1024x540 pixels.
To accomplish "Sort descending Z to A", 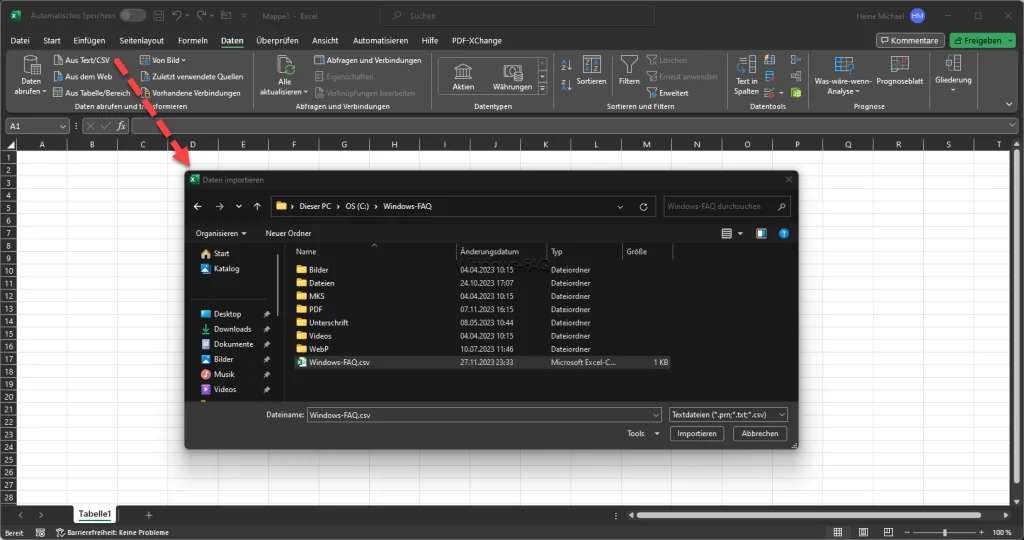I will [566, 85].
